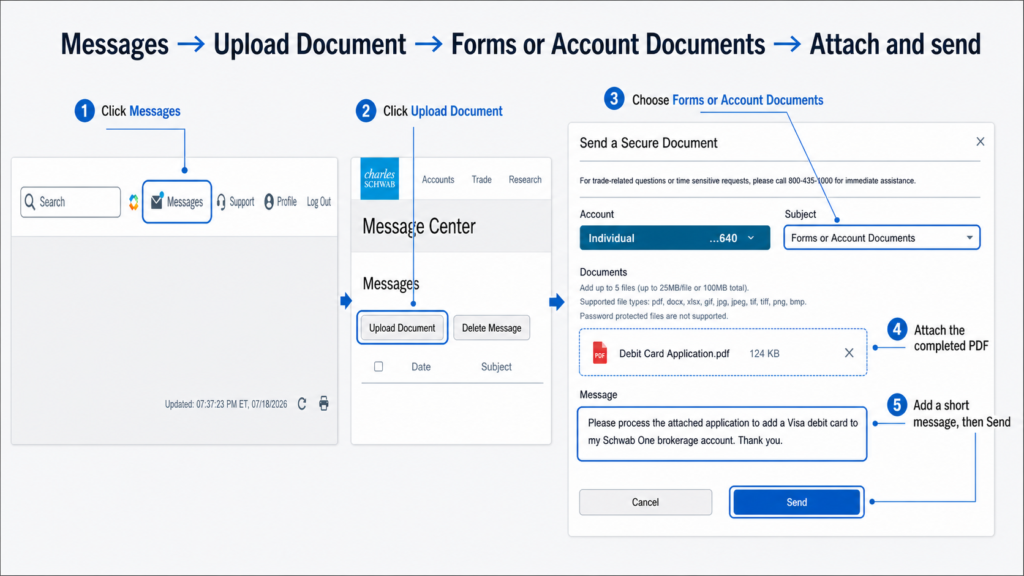Screen dimensions: 1024x576
Task: Click the Support headset icon
Action: pos(221,202)
